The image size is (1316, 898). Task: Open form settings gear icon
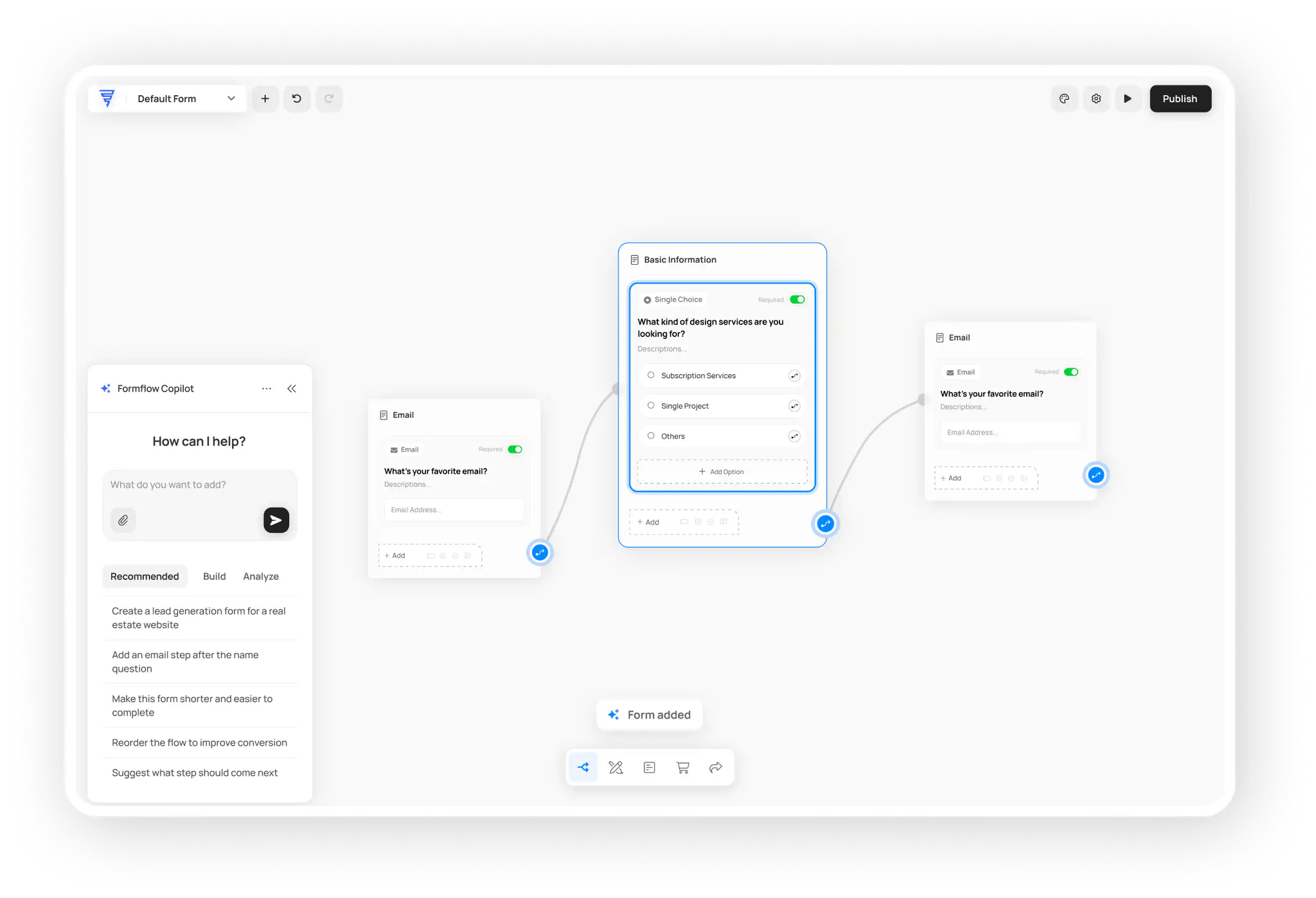(1096, 99)
